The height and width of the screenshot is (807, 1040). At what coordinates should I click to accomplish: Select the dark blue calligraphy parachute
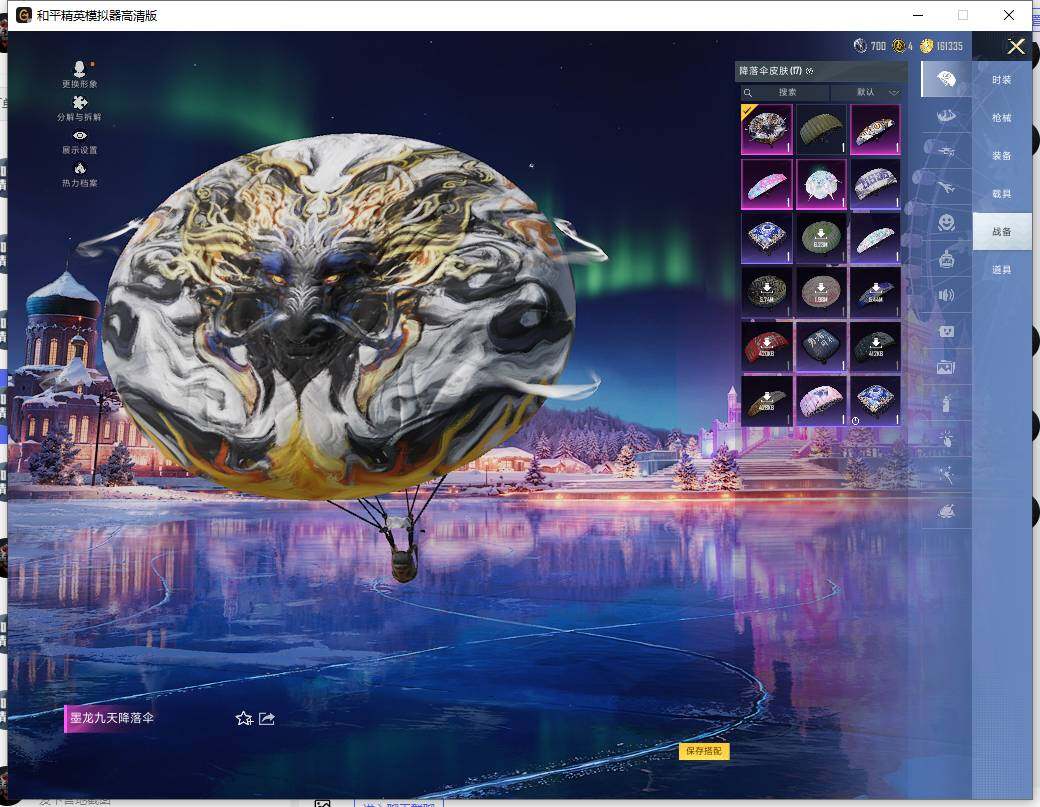821,347
